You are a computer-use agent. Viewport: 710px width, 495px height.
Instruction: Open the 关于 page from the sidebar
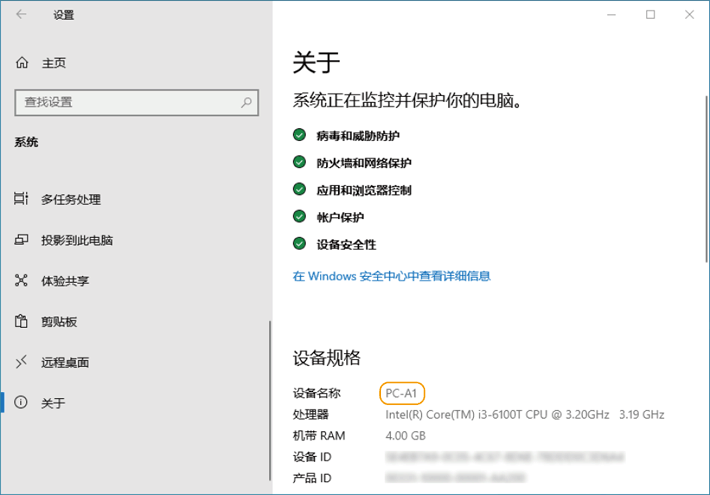tap(53, 403)
